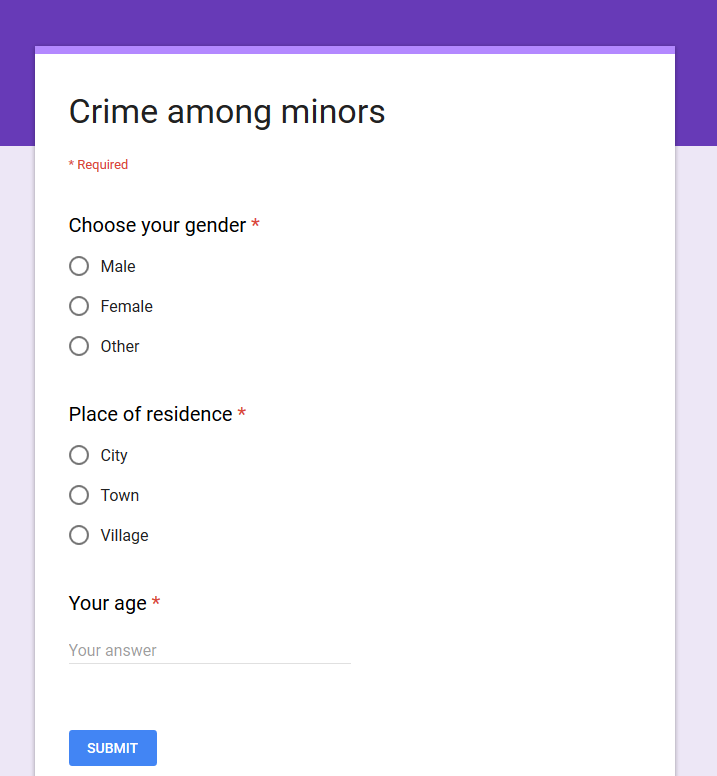Click the Your age question heading

point(108,603)
